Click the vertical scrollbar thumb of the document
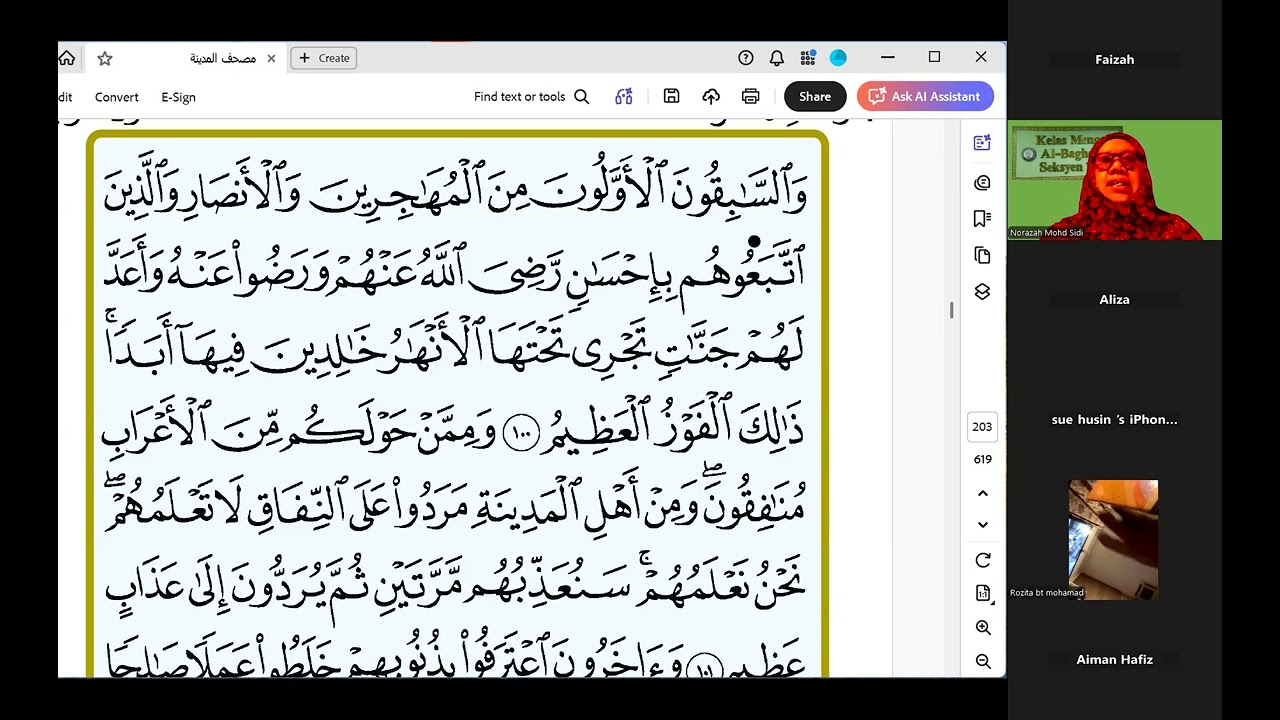Viewport: 1280px width, 720px height. [951, 310]
